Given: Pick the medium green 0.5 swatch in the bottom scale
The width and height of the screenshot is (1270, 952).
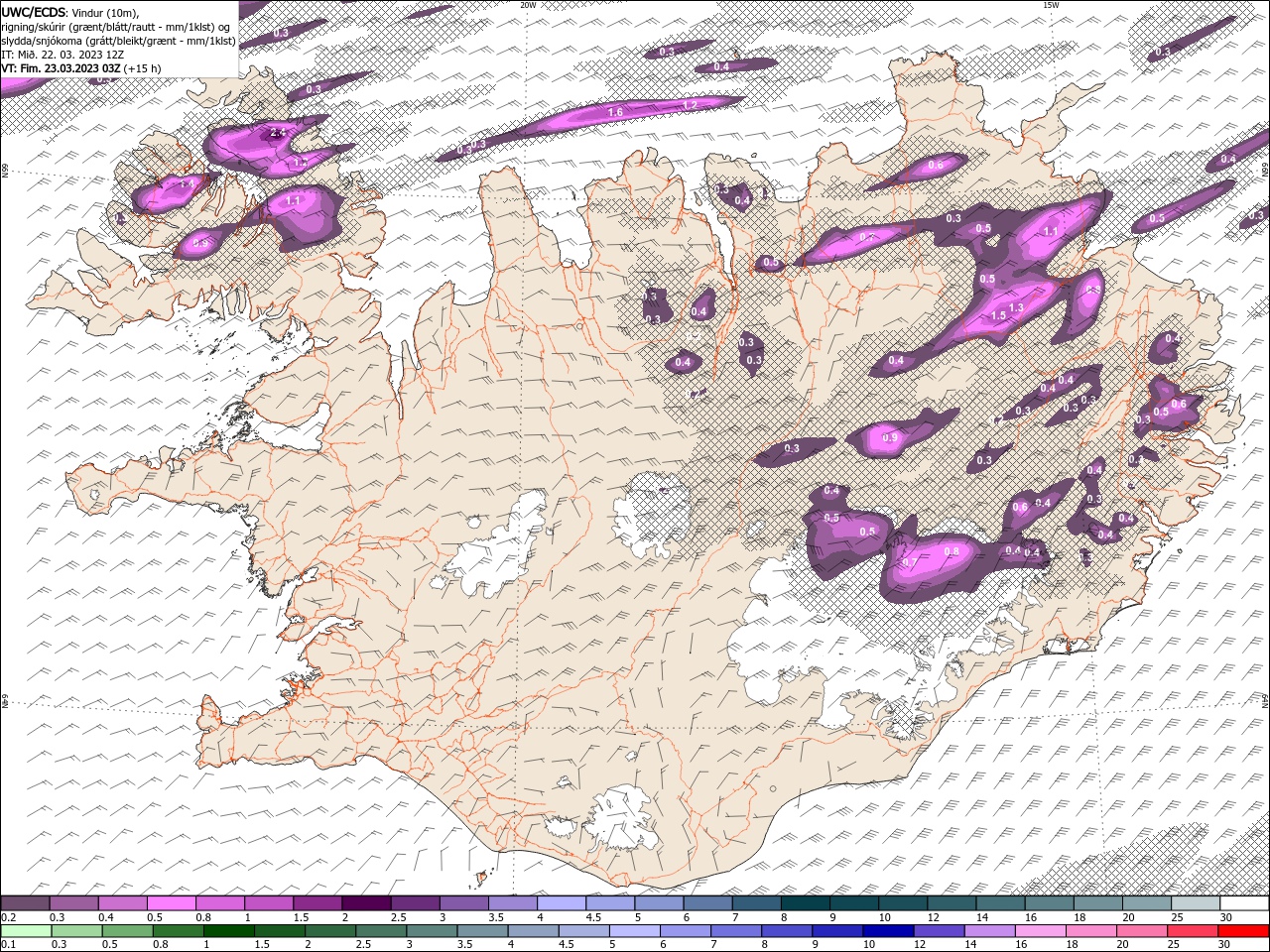Looking at the screenshot, I should point(127,930).
